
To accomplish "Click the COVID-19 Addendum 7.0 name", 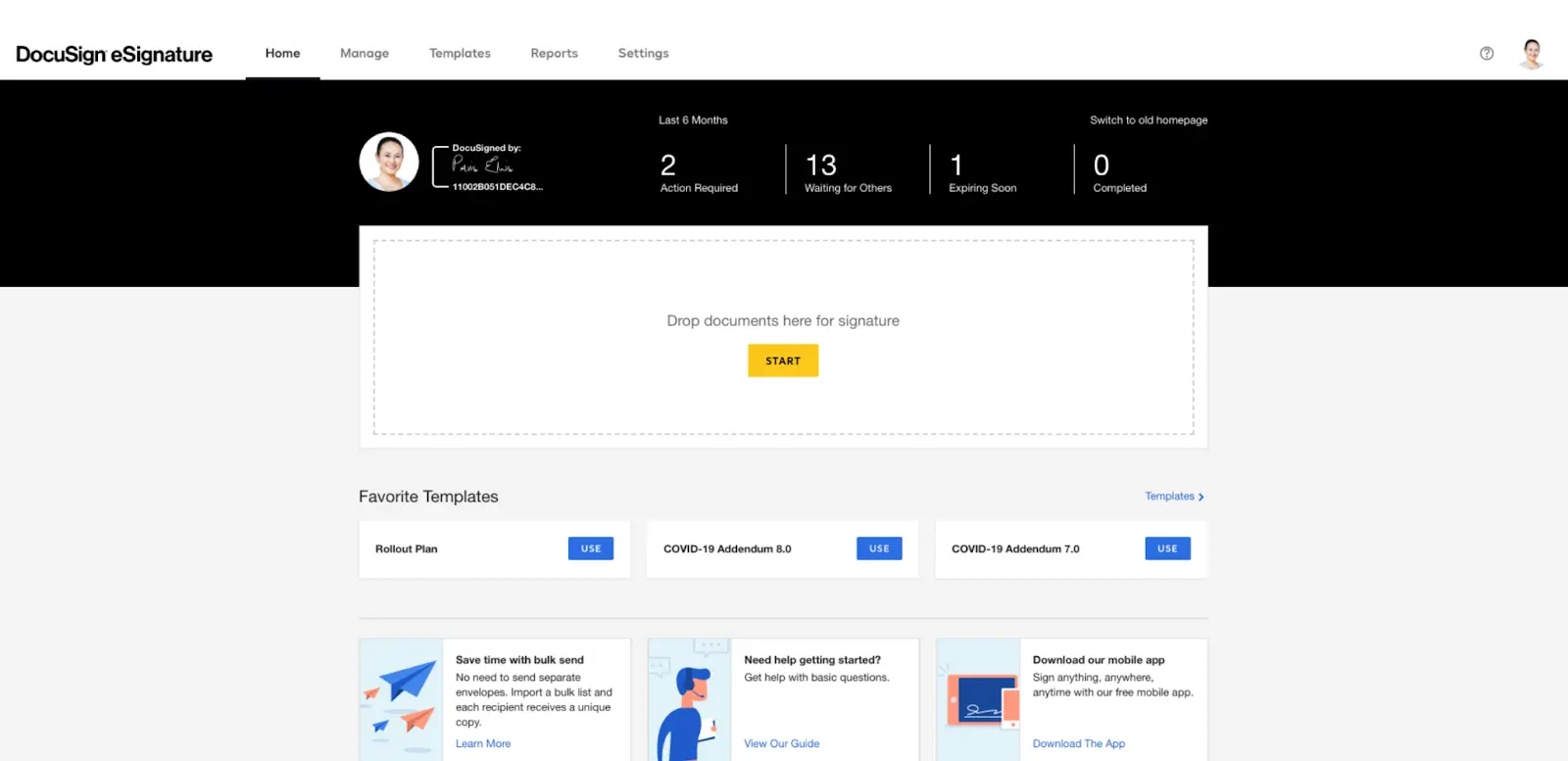I will [1015, 548].
